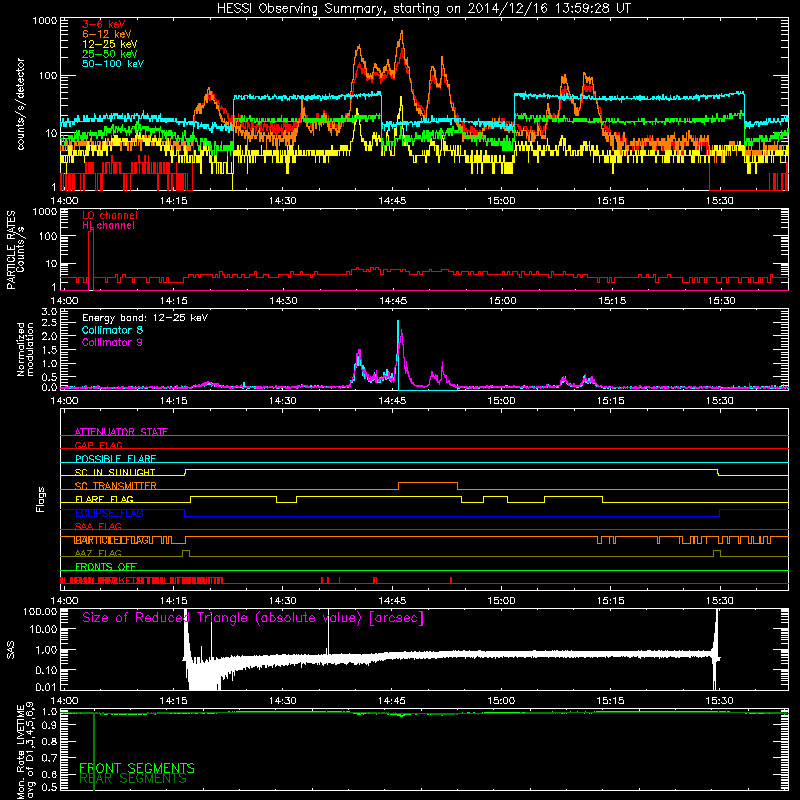Select the ECLIPSE FLAG label
This screenshot has height=800, width=800.
coord(109,513)
